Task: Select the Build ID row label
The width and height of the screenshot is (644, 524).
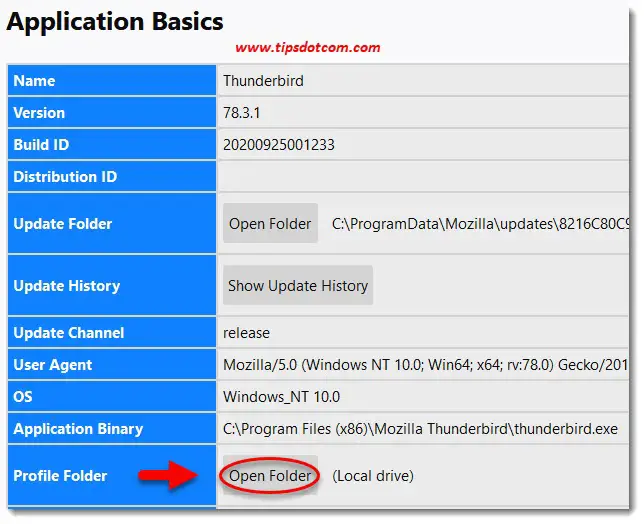Action: 41,145
